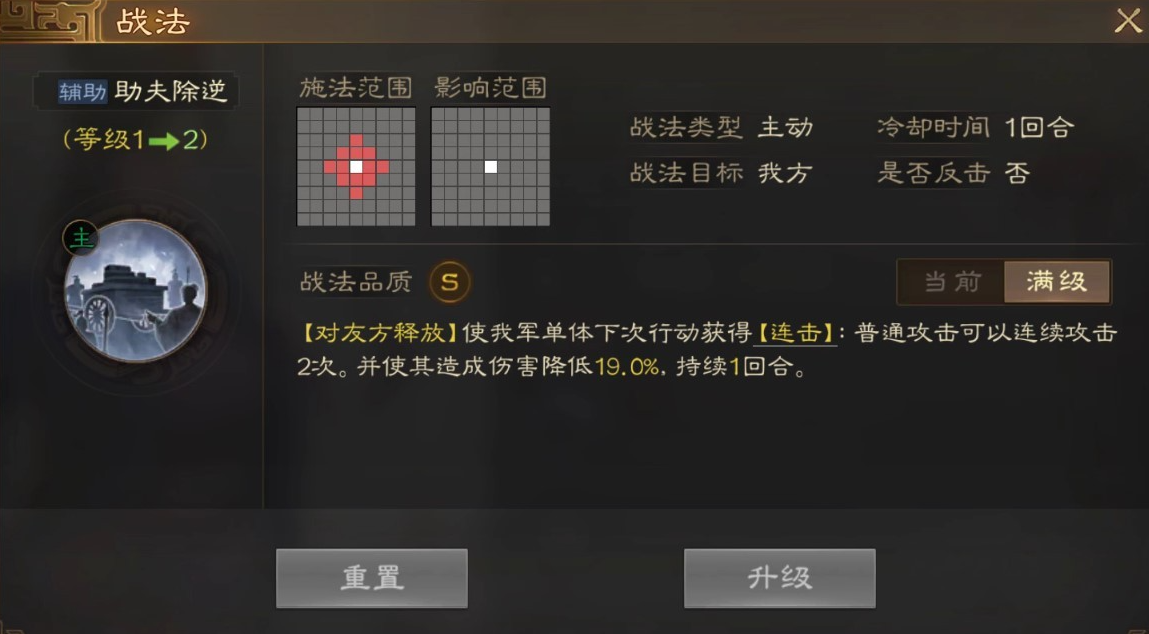Click the green 主 badge on portrait
1149x634 pixels.
pyautogui.click(x=81, y=238)
